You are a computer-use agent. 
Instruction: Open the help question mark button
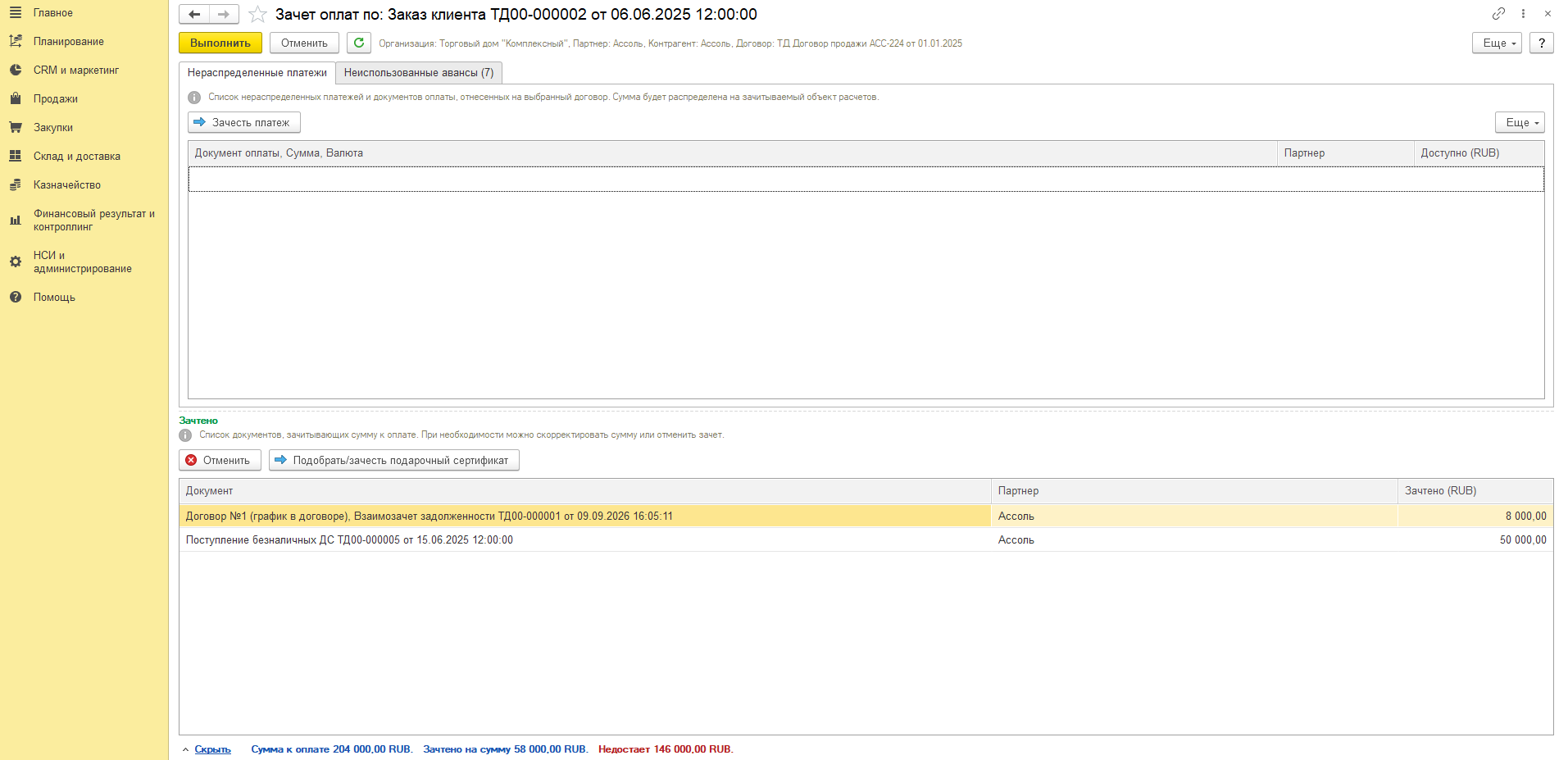click(x=1542, y=43)
